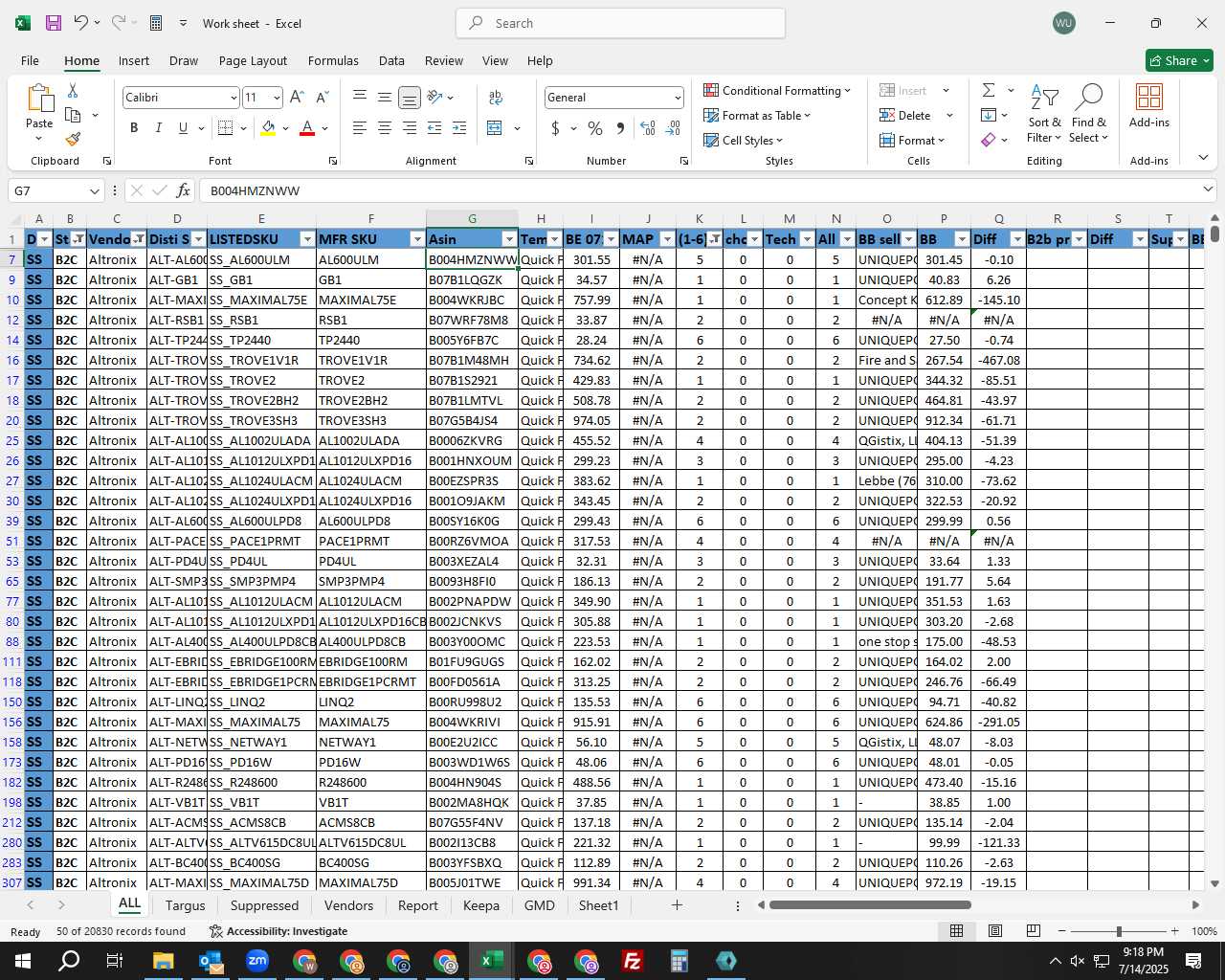Click the formula bar showing B004HMZNWW
The height and width of the screenshot is (980, 1225).
(x=699, y=190)
